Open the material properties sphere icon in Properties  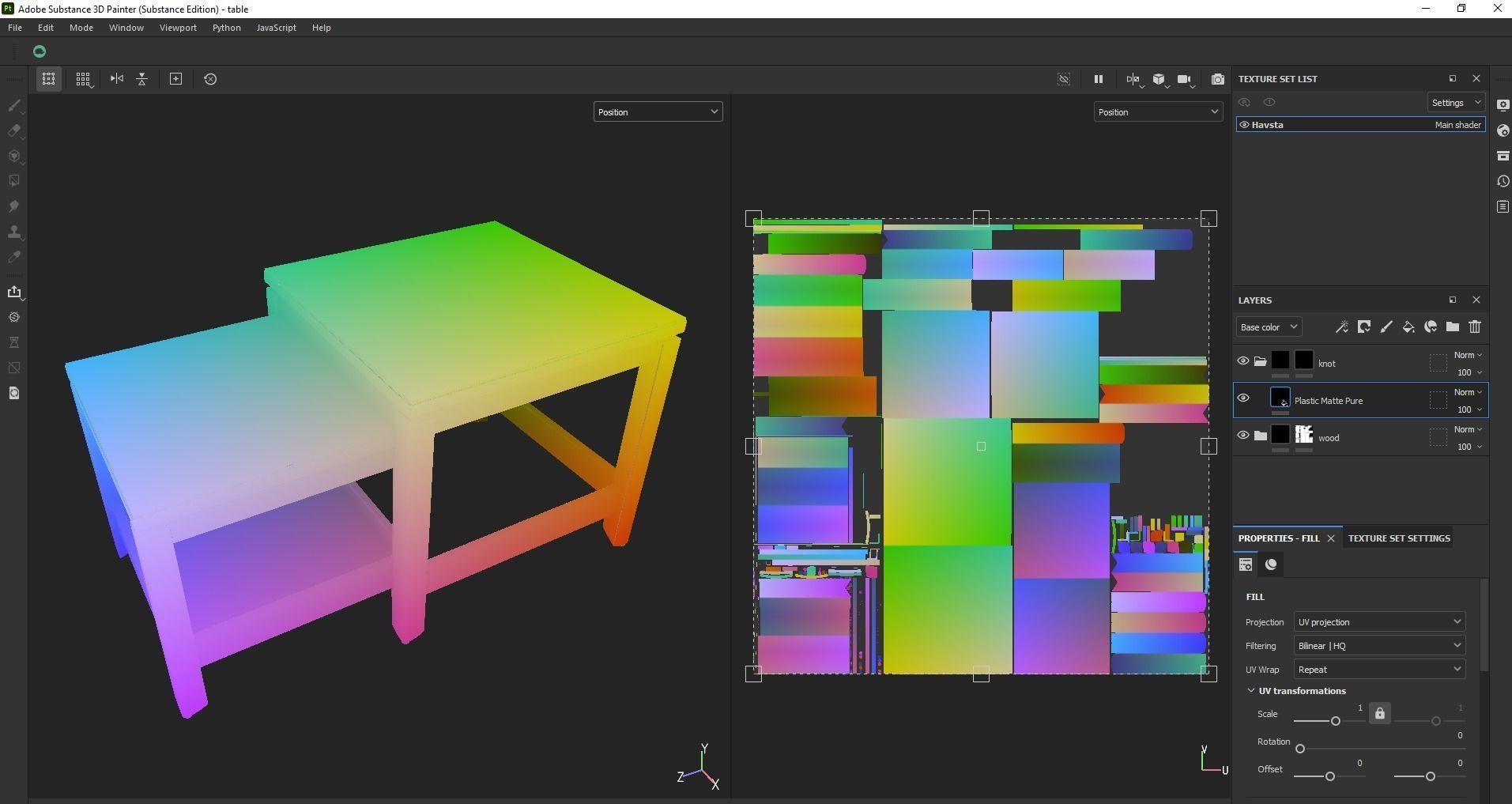point(1271,564)
